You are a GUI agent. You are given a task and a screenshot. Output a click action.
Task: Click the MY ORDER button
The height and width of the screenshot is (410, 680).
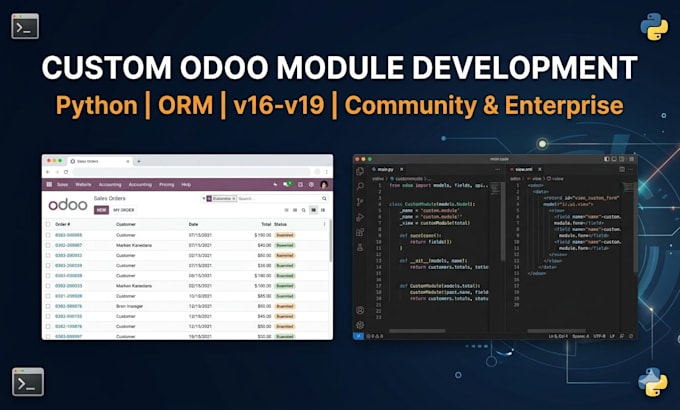click(x=124, y=210)
